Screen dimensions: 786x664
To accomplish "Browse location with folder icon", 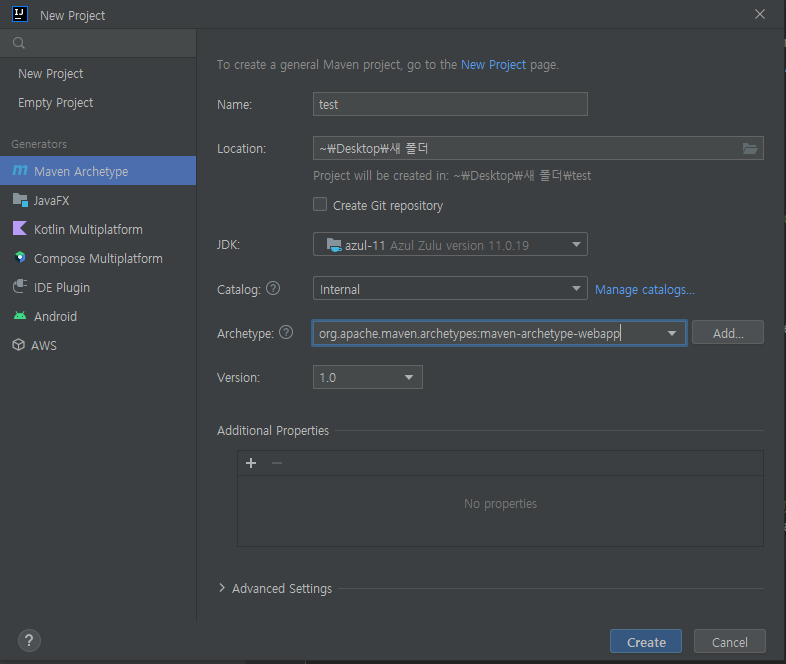I will [749, 148].
